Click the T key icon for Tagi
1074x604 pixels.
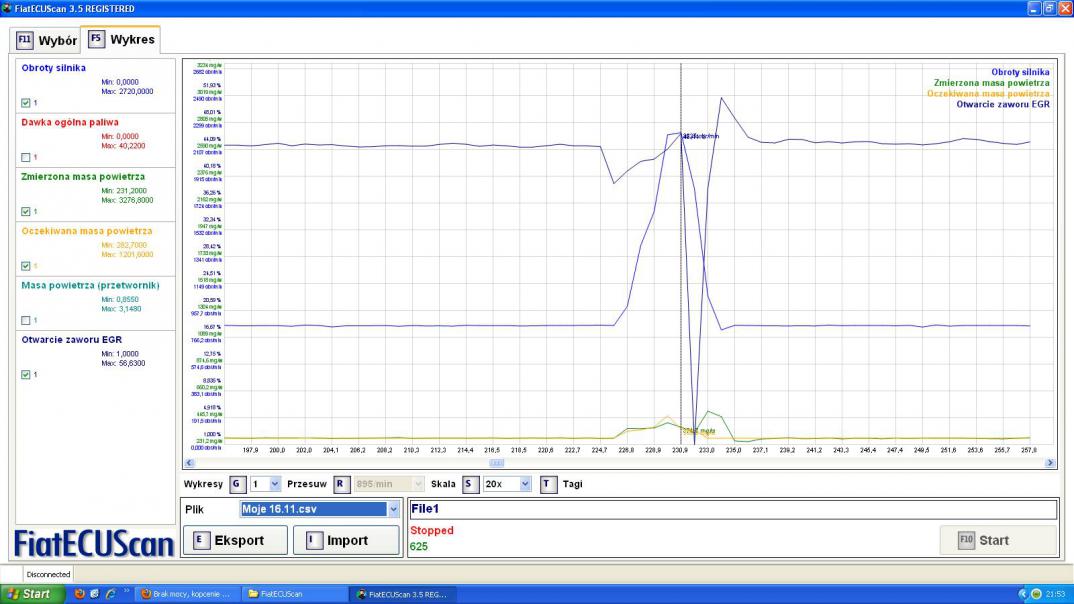[x=548, y=484]
